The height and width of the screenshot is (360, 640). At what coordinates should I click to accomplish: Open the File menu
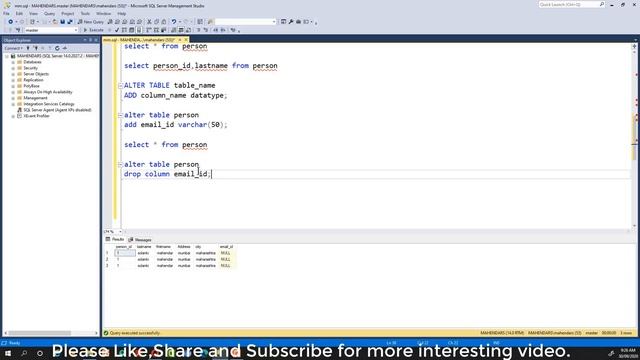(x=7, y=13)
